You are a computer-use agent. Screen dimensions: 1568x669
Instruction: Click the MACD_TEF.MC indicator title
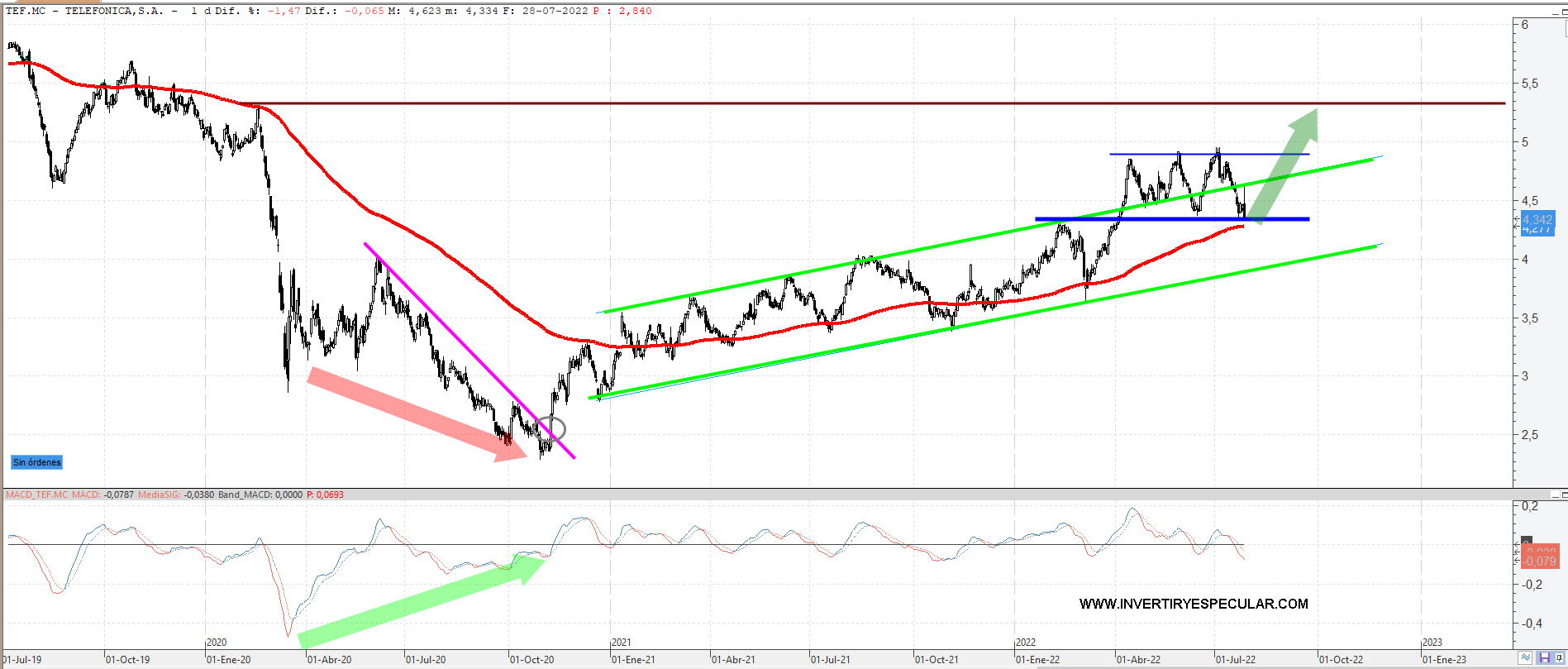(x=37, y=495)
